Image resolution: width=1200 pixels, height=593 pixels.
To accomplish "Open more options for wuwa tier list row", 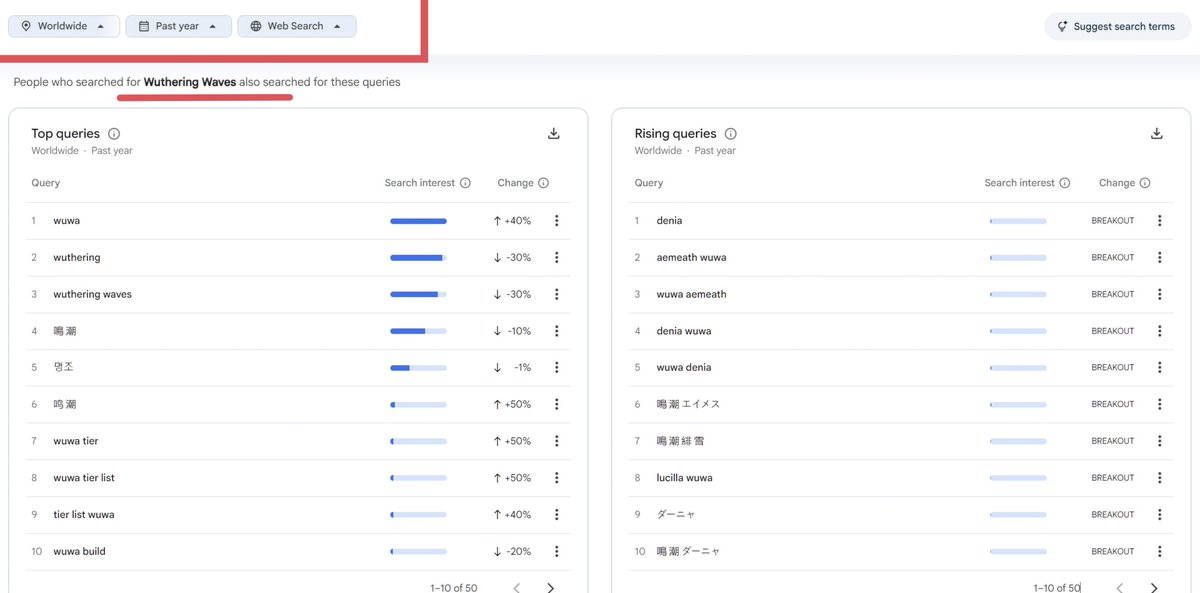I will [x=557, y=478].
